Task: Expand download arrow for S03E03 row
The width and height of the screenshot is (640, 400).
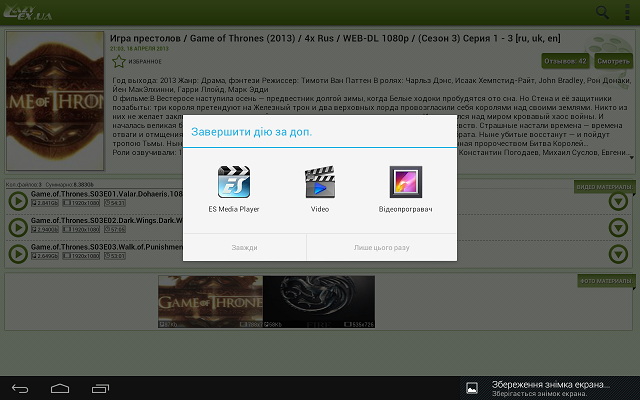Action: pyautogui.click(x=618, y=254)
